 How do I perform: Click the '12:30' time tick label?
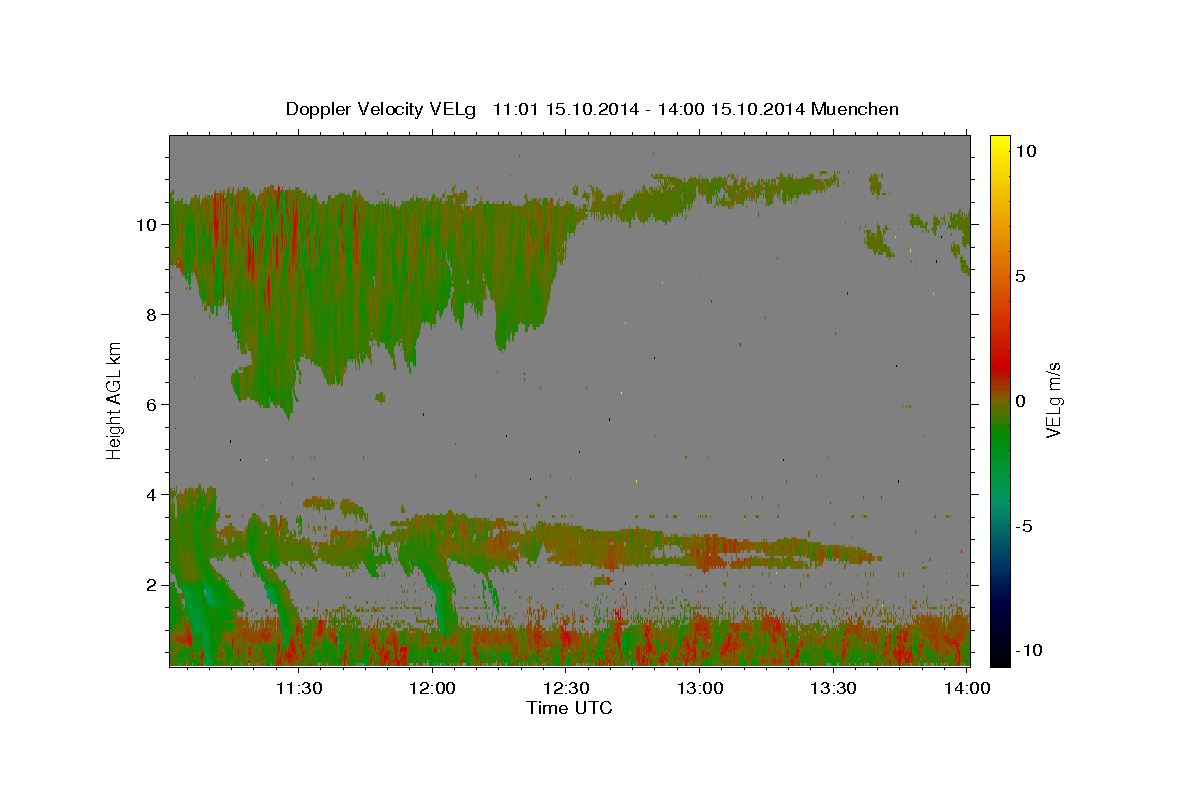[x=566, y=688]
